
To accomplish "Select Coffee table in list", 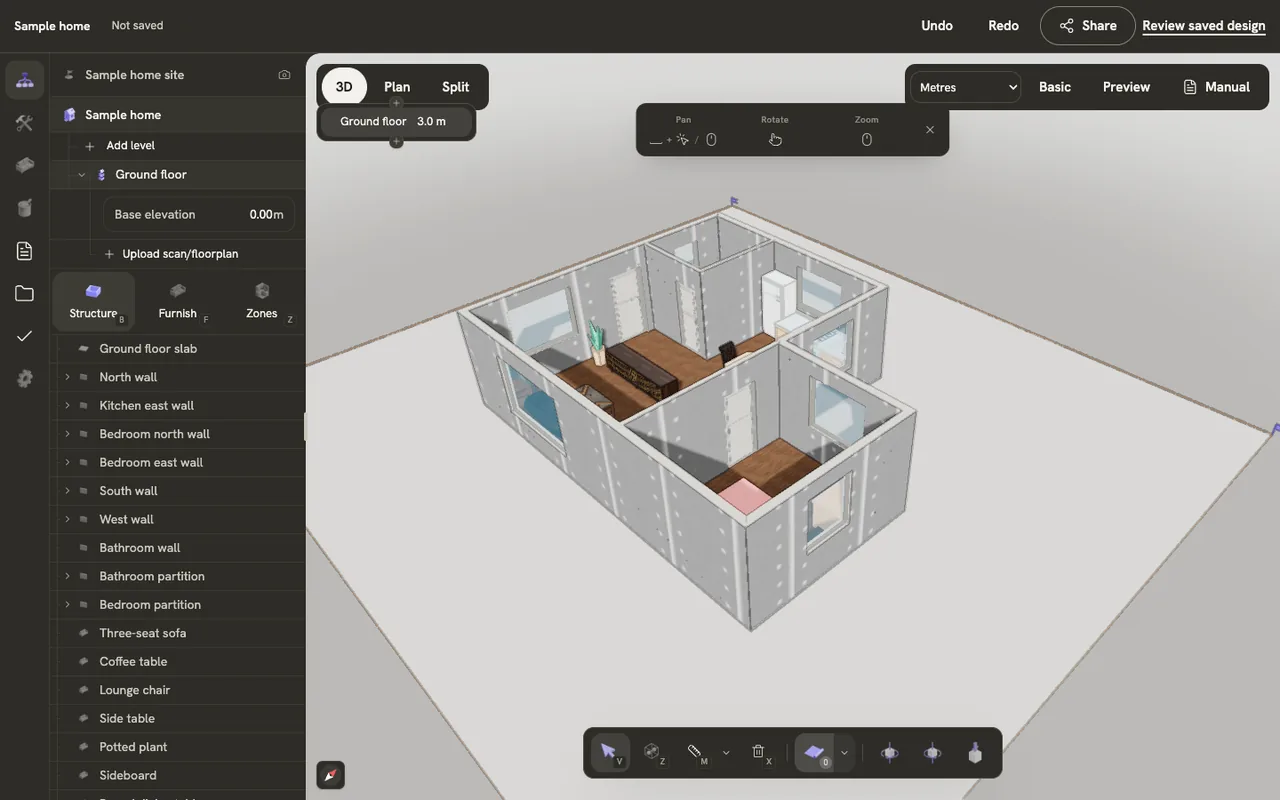I will (178, 662).
